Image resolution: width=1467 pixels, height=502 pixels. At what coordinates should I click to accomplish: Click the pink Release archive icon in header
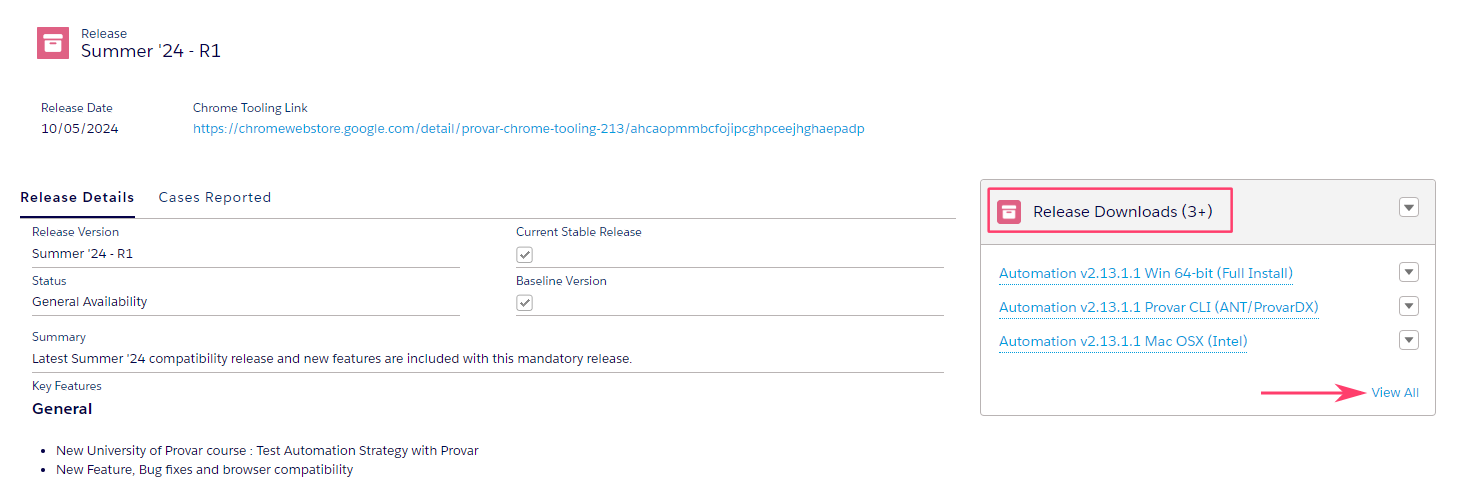click(x=53, y=43)
